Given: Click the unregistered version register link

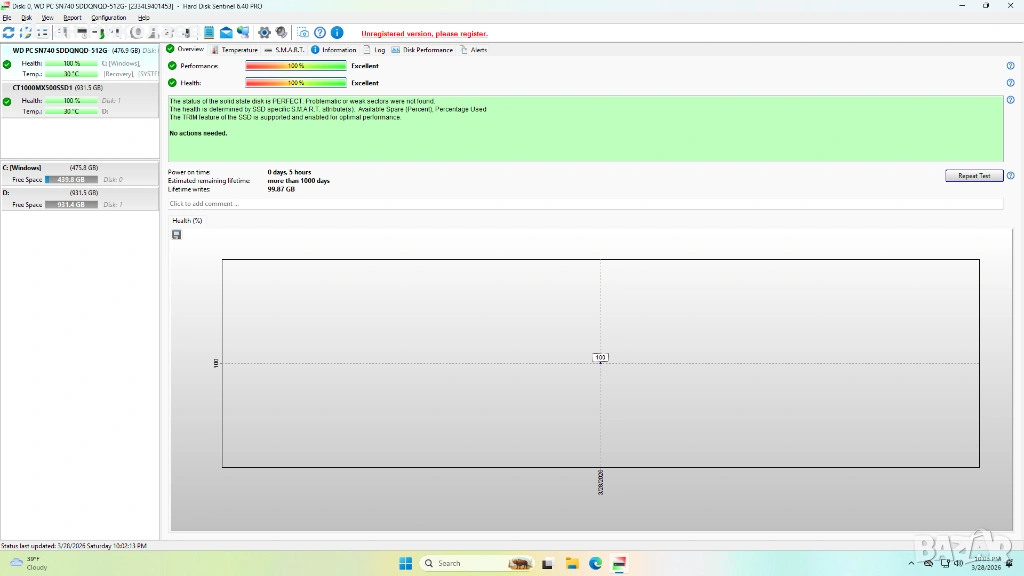Looking at the screenshot, I should tap(424, 34).
